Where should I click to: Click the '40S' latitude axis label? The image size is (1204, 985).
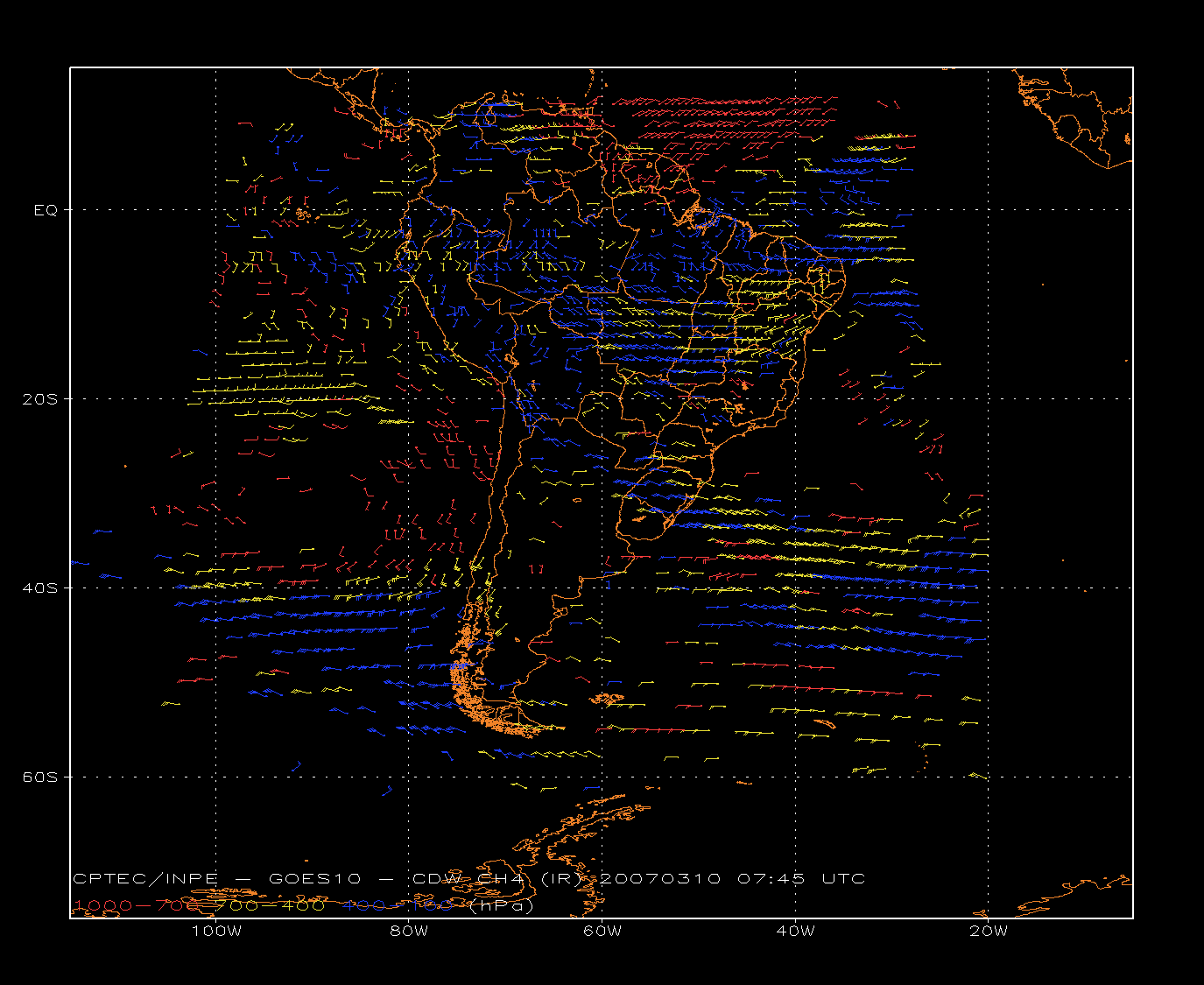pos(39,587)
